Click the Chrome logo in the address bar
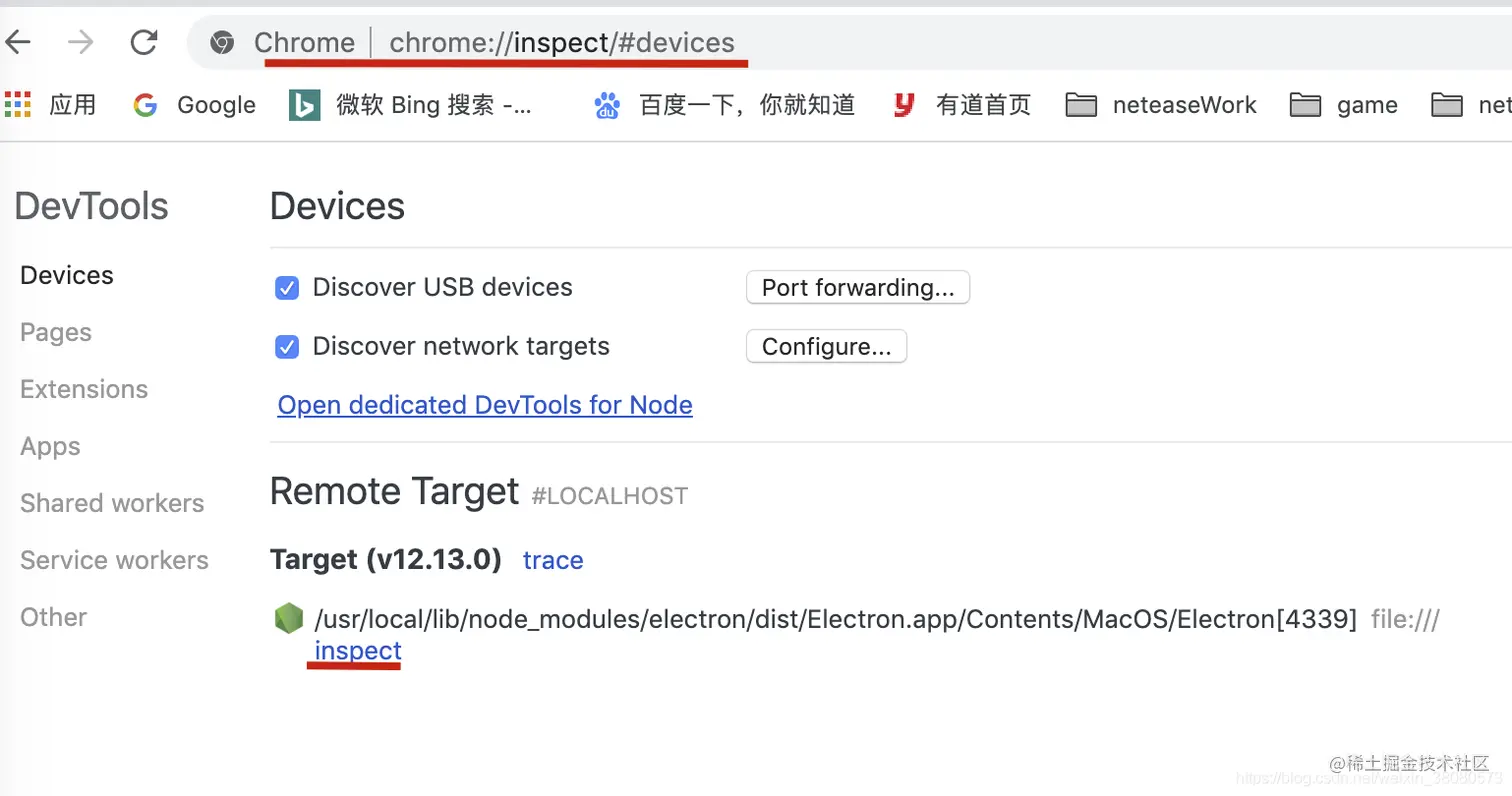1512x796 pixels. (220, 43)
